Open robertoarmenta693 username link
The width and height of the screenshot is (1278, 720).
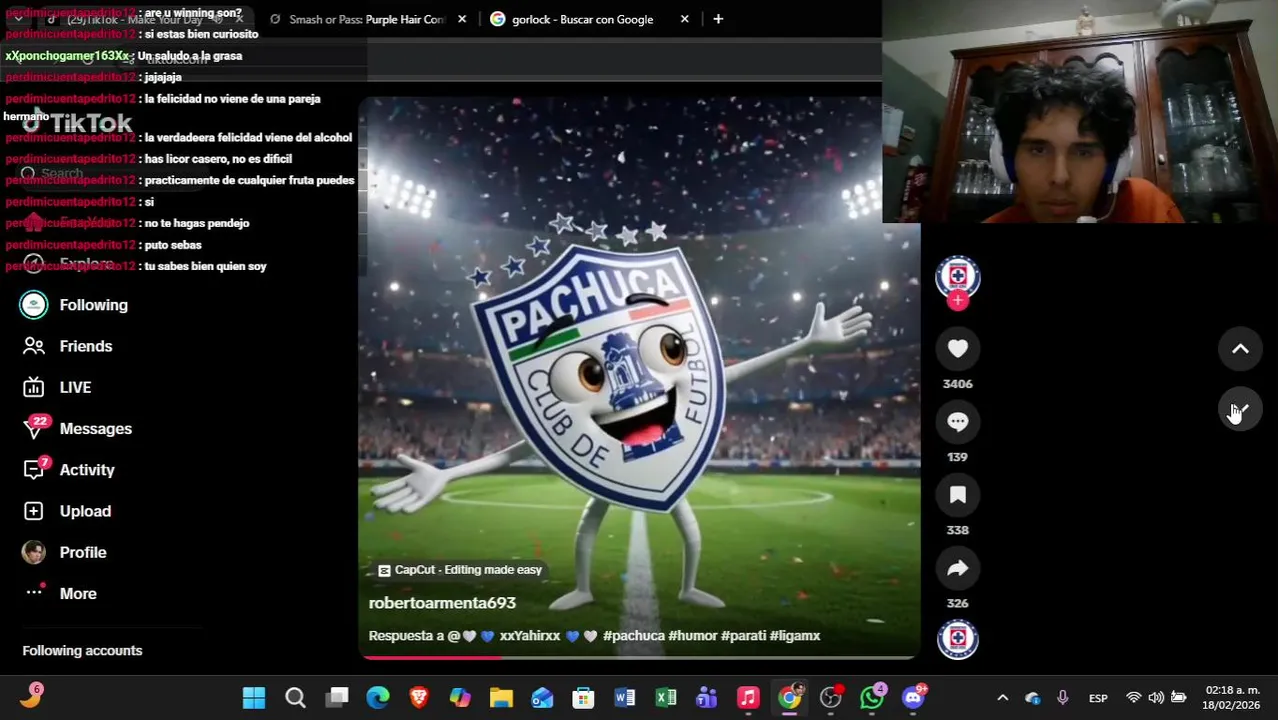pyautogui.click(x=442, y=603)
